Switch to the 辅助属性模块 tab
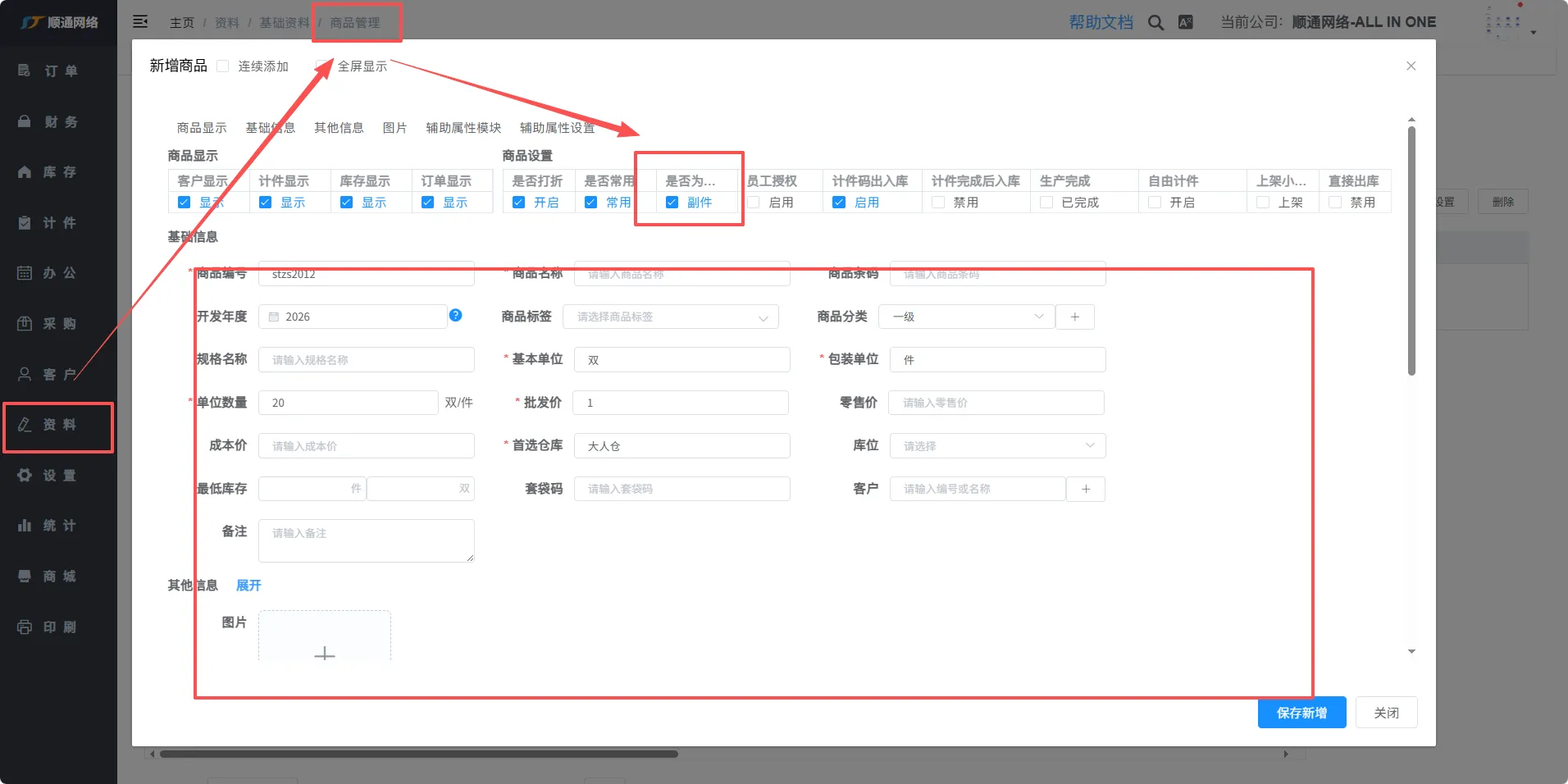Image resolution: width=1568 pixels, height=784 pixels. (x=463, y=128)
